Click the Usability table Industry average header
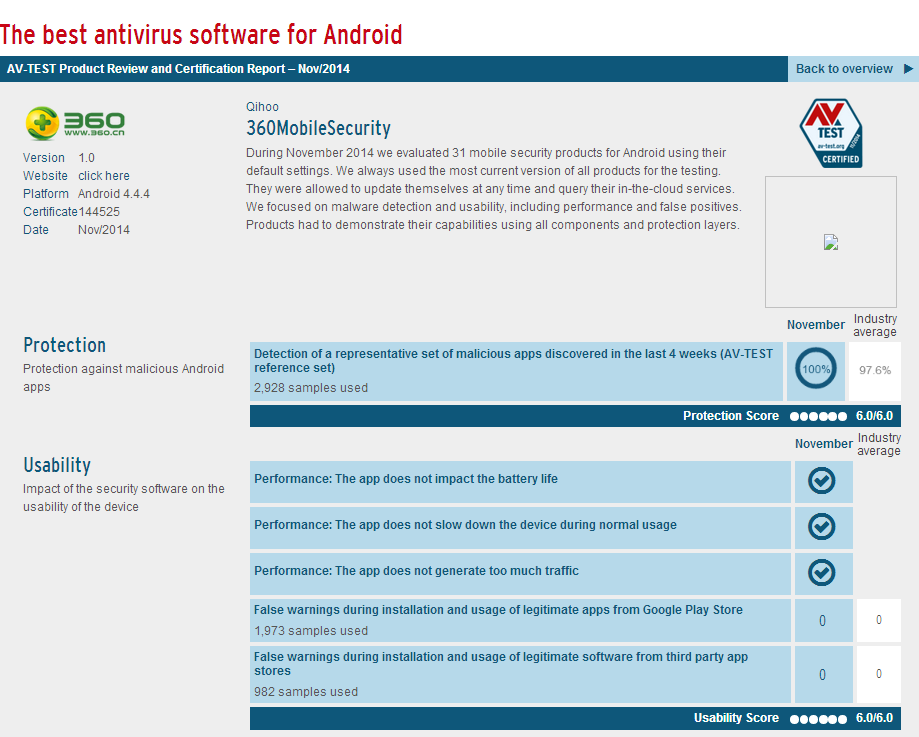Image resolution: width=919 pixels, height=737 pixels. (879, 444)
